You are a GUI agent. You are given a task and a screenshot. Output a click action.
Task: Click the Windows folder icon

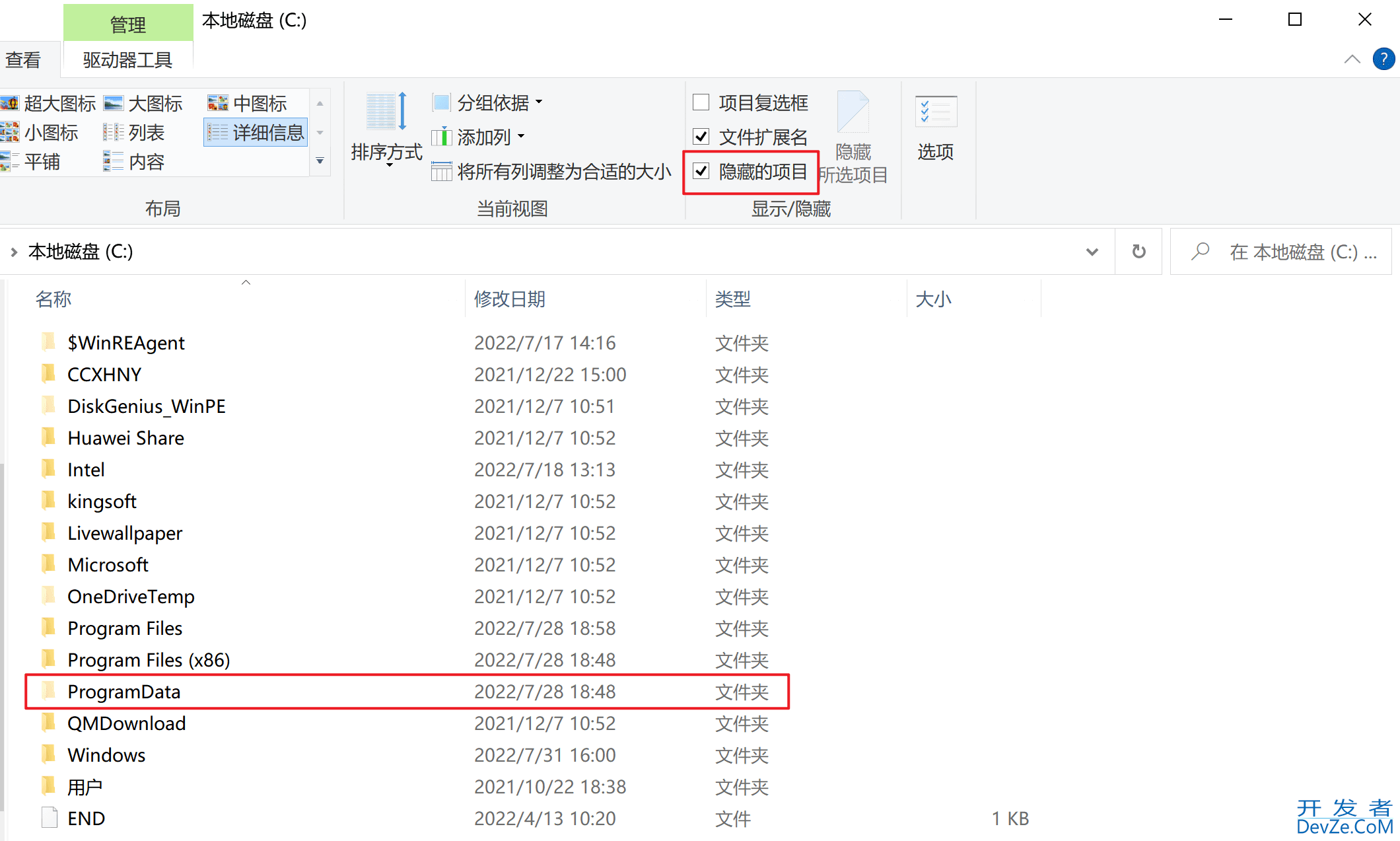[48, 754]
